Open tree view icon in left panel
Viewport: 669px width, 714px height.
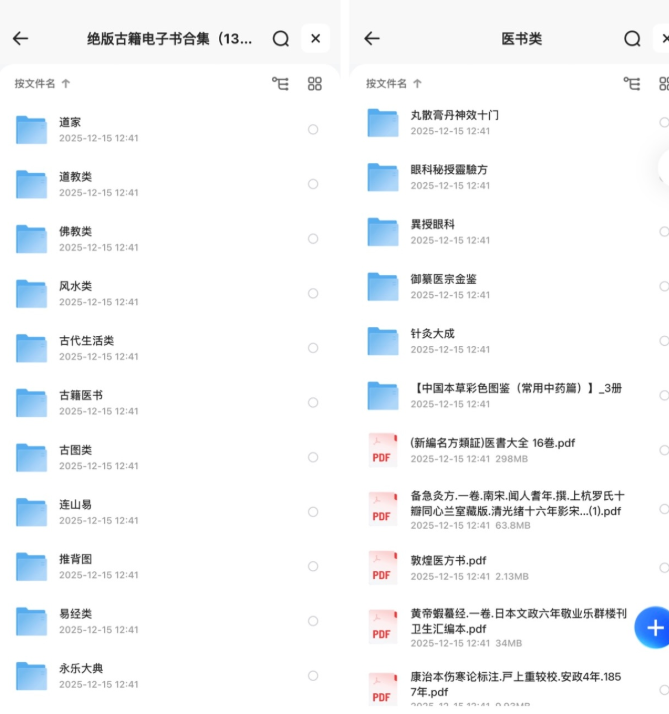(x=280, y=84)
